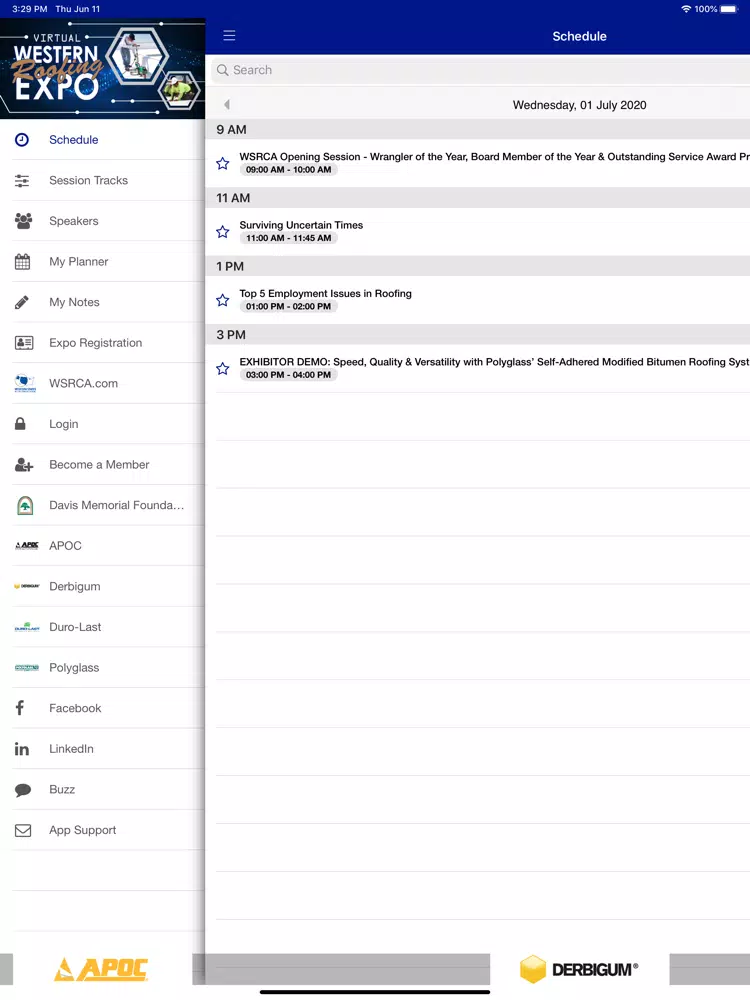Tap the APOC banner ad at bottom
The width and height of the screenshot is (750, 1000).
click(102, 969)
